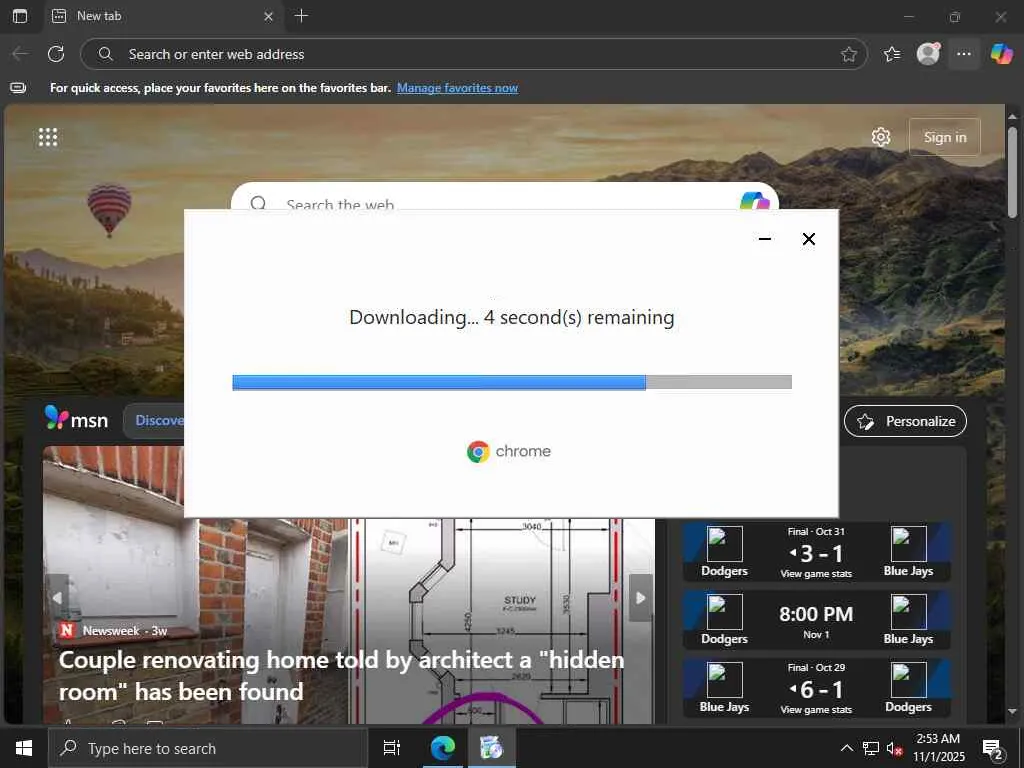Click the Chrome download progress bar
Screen dimensions: 1024x768
[512, 382]
